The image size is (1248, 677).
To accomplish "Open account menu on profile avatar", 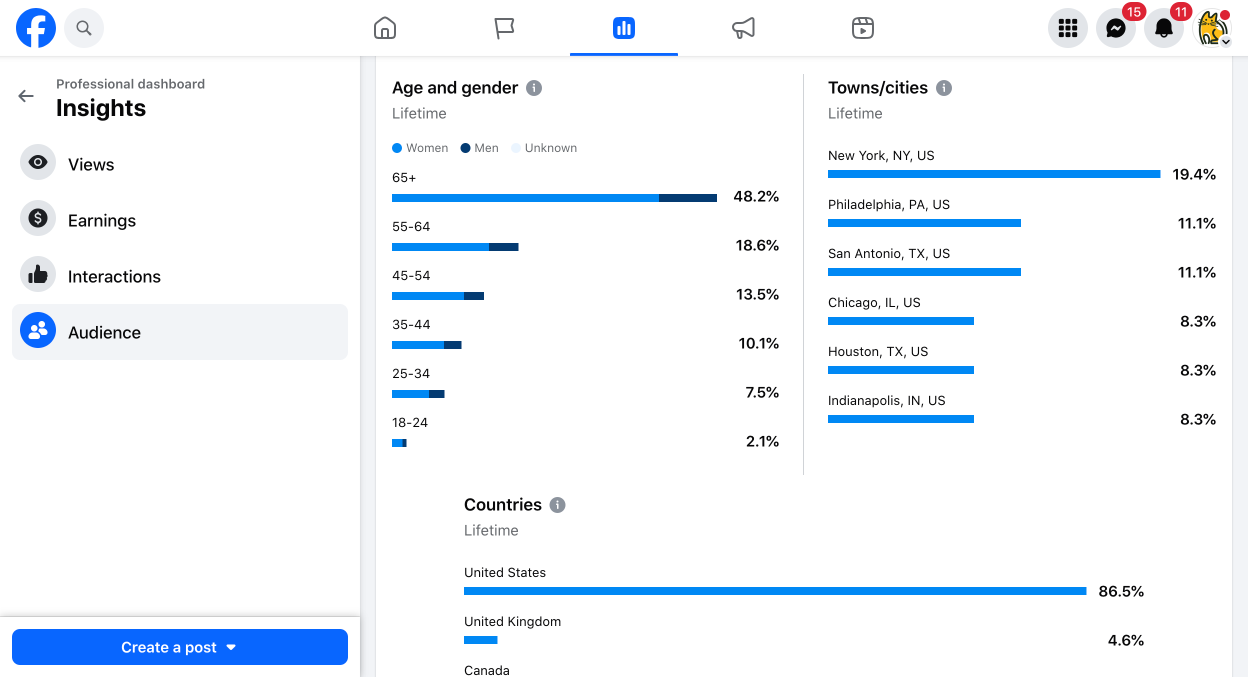I will [1212, 28].
